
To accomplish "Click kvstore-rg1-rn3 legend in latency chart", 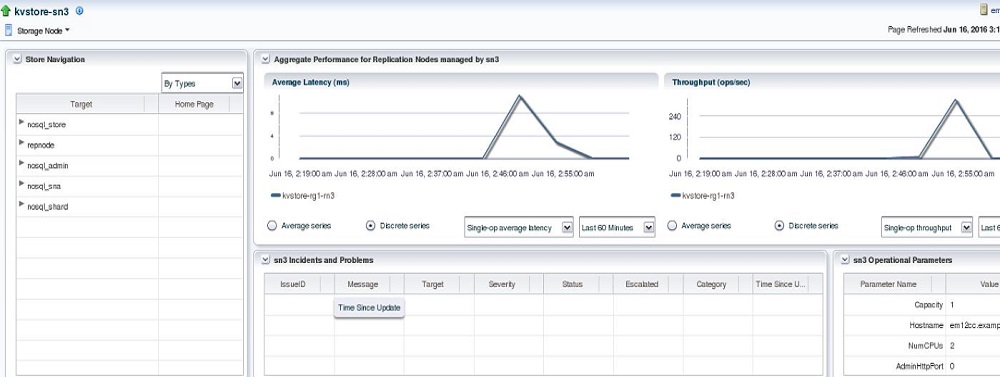I will point(302,196).
